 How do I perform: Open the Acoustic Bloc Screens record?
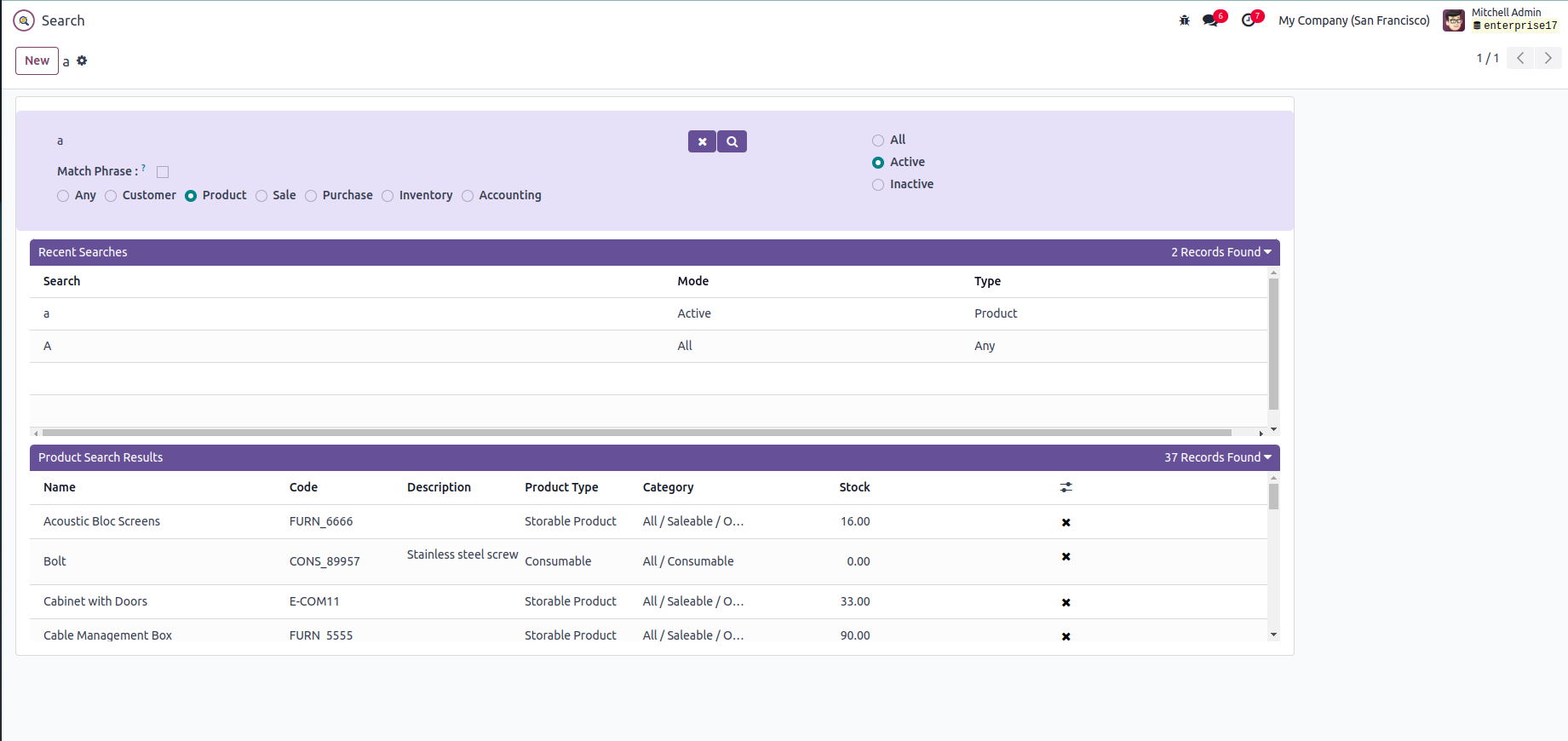[x=101, y=521]
